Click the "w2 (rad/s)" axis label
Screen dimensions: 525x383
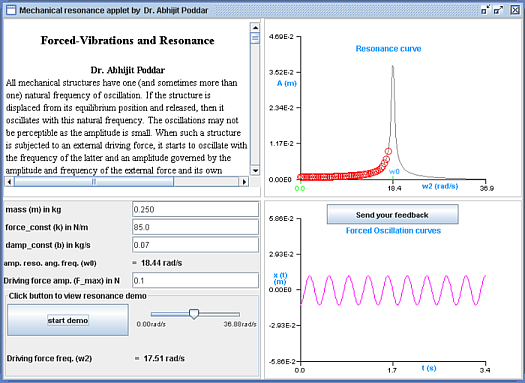coord(440,186)
